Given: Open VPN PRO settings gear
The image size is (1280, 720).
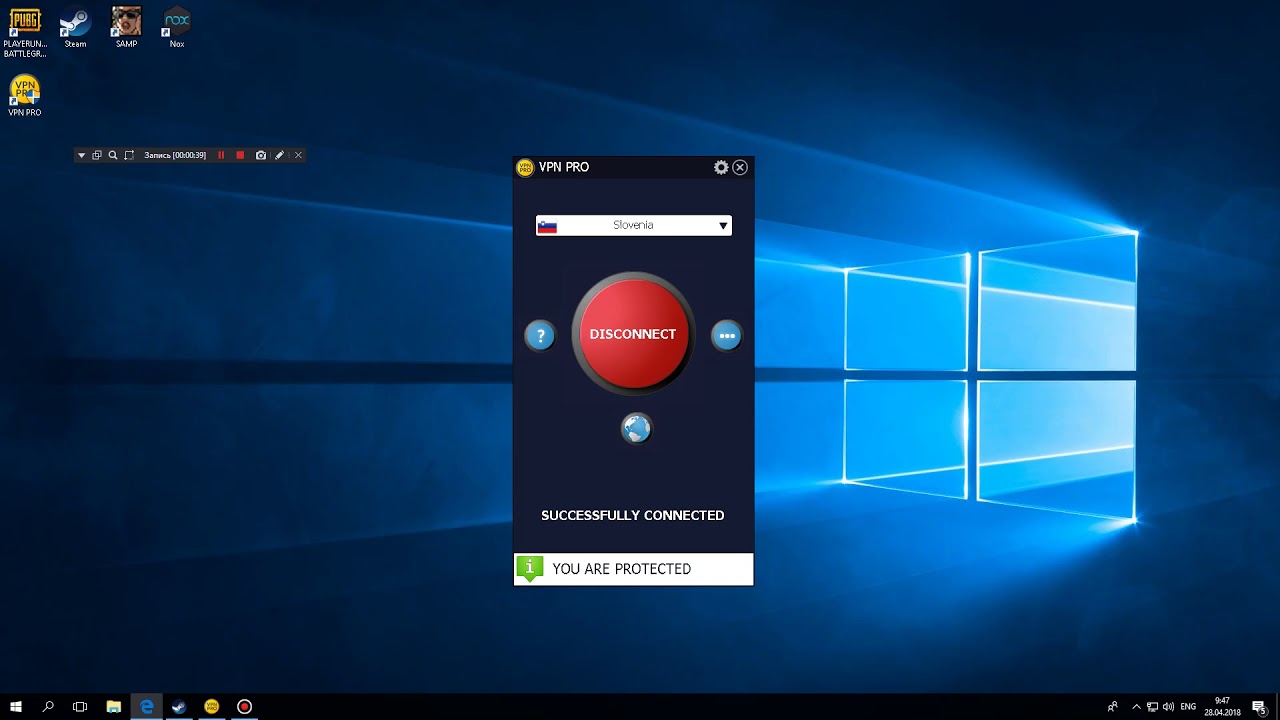Looking at the screenshot, I should point(721,167).
